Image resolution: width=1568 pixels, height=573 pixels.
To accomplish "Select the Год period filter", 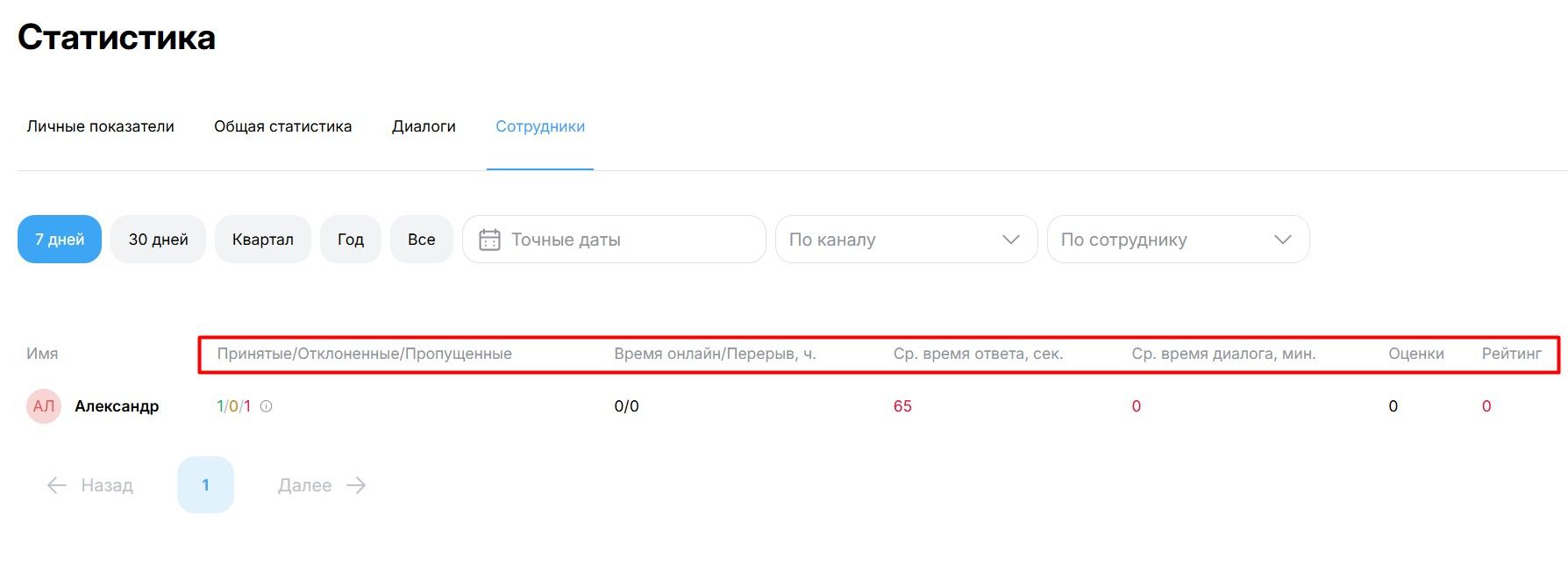I will coord(350,240).
